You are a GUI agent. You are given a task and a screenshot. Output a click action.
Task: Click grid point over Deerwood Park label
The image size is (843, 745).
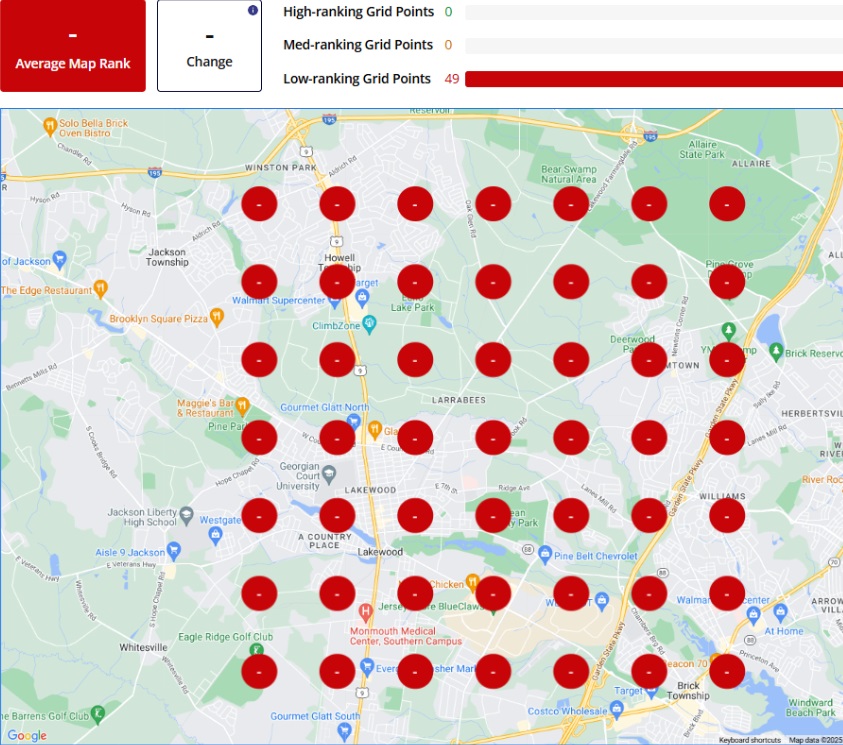pos(649,360)
